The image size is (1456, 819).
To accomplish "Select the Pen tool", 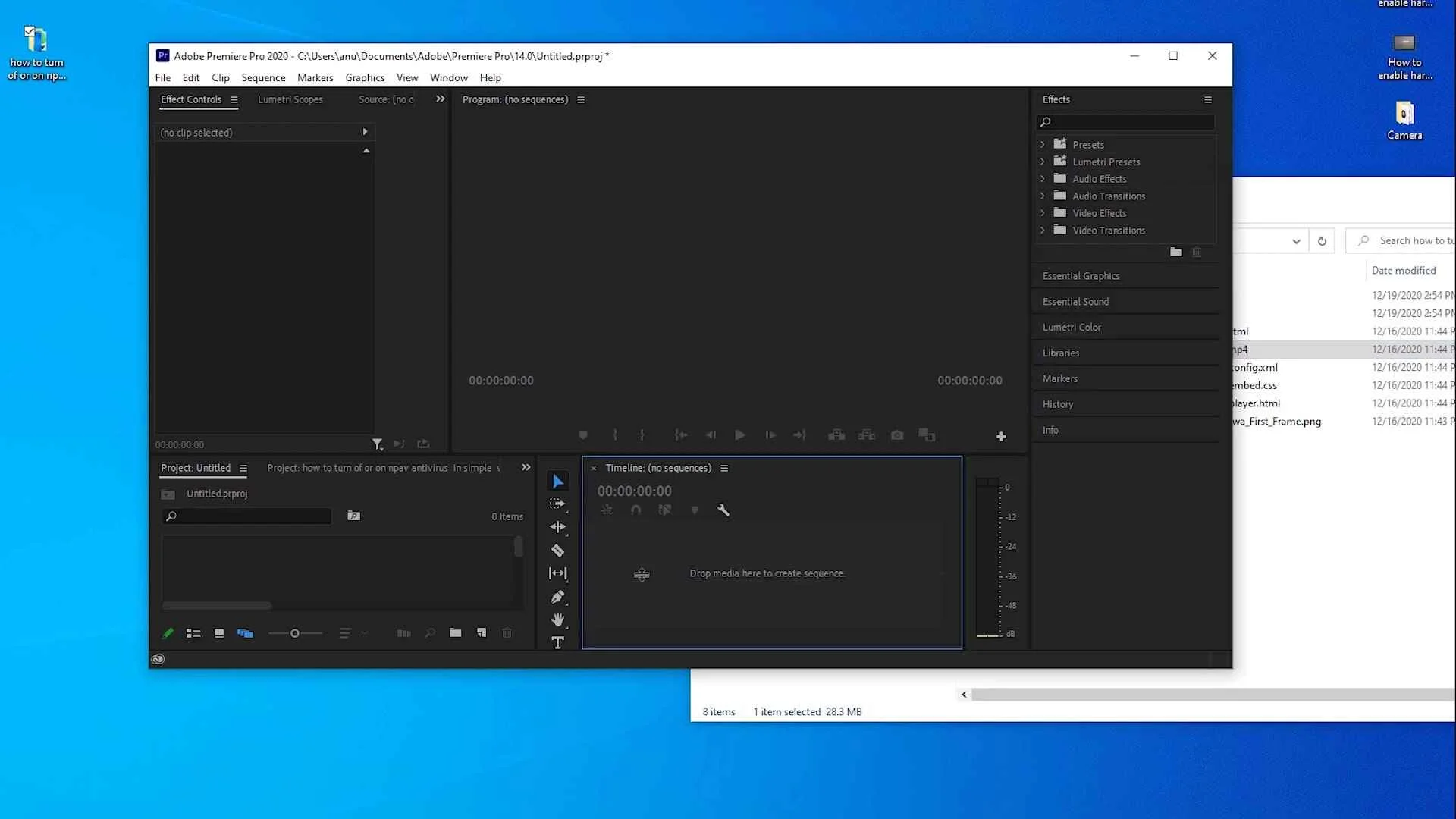I will (x=558, y=598).
